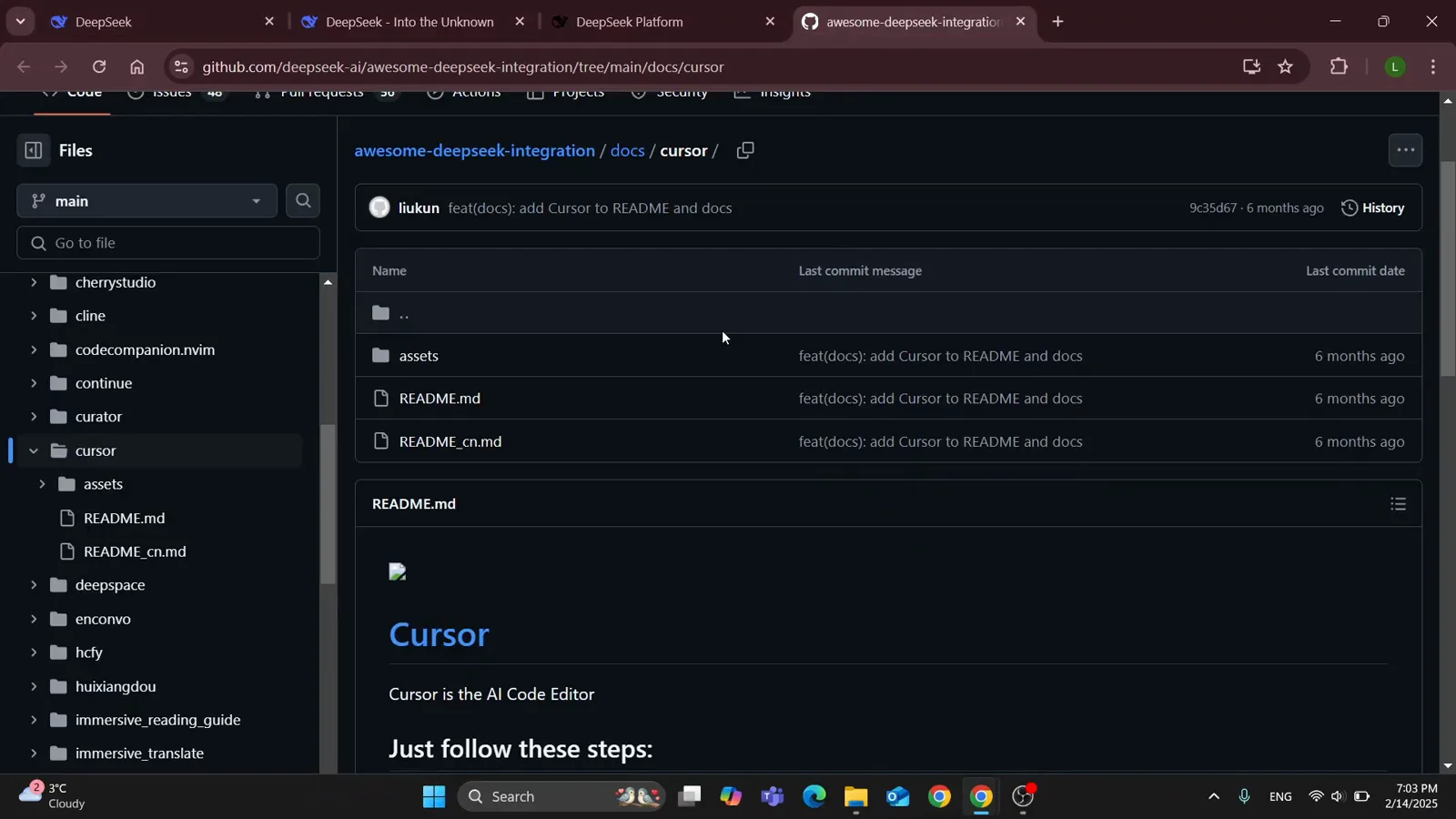This screenshot has width=1456, height=819.
Task: Click the browser address bar URL
Action: click(463, 66)
